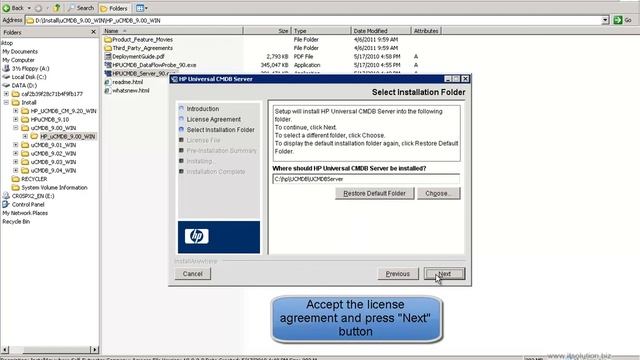Expand the HPuCMDB_9.10 folder
The width and height of the screenshot is (640, 360).
click(x=16, y=120)
